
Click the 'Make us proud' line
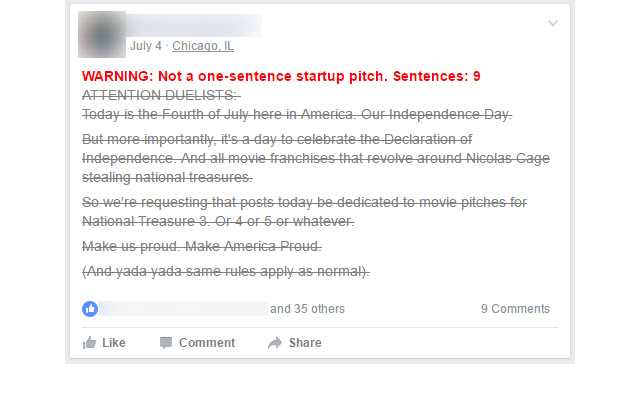coord(201,246)
